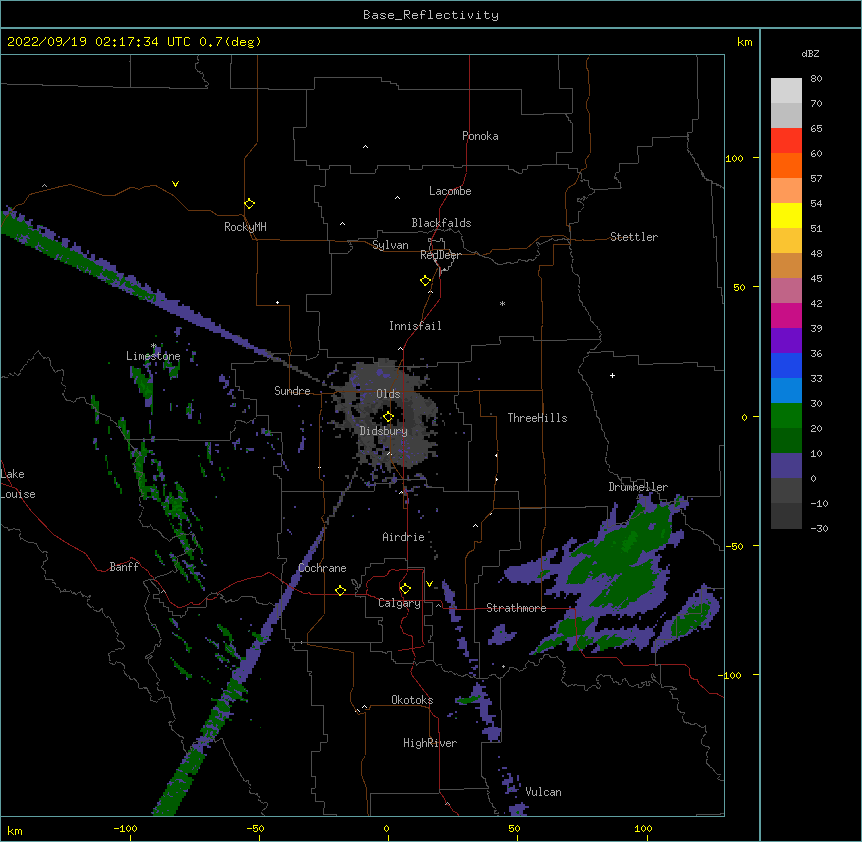Click the asterisk marker above Limestone label
Screen dimensions: 862x842
click(154, 346)
